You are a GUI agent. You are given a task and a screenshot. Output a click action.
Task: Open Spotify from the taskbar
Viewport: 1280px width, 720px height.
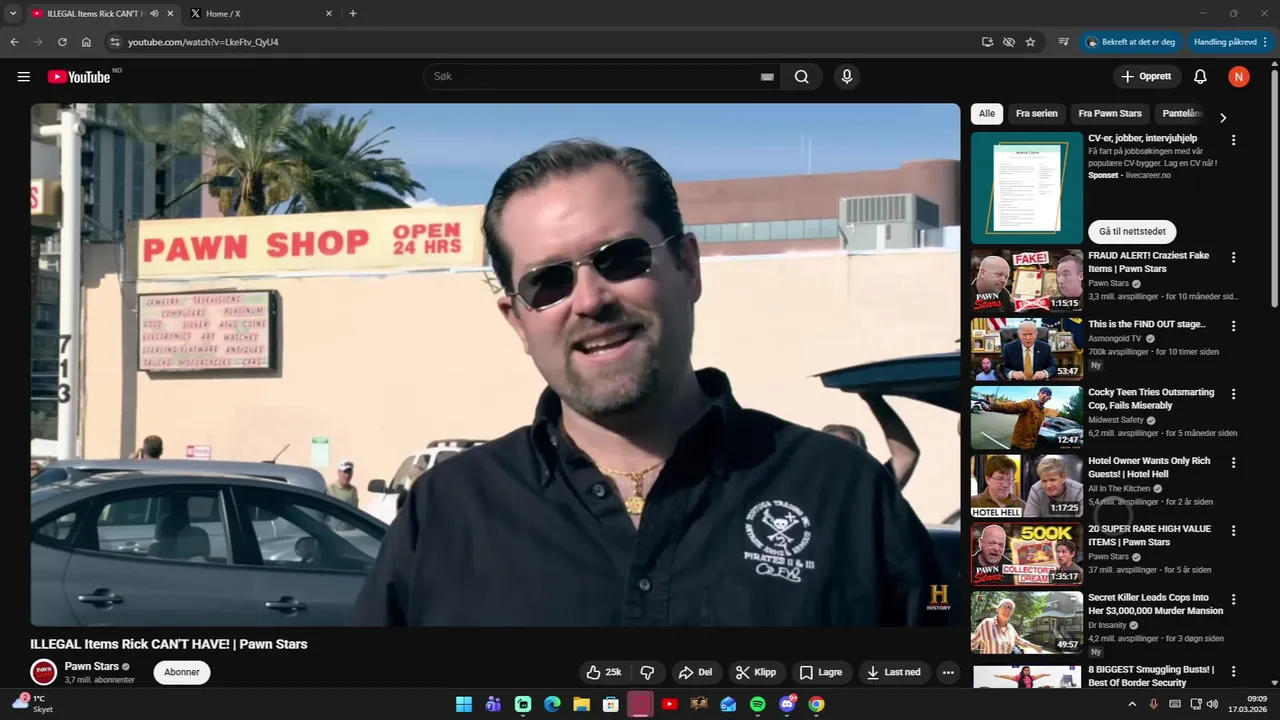click(x=758, y=704)
